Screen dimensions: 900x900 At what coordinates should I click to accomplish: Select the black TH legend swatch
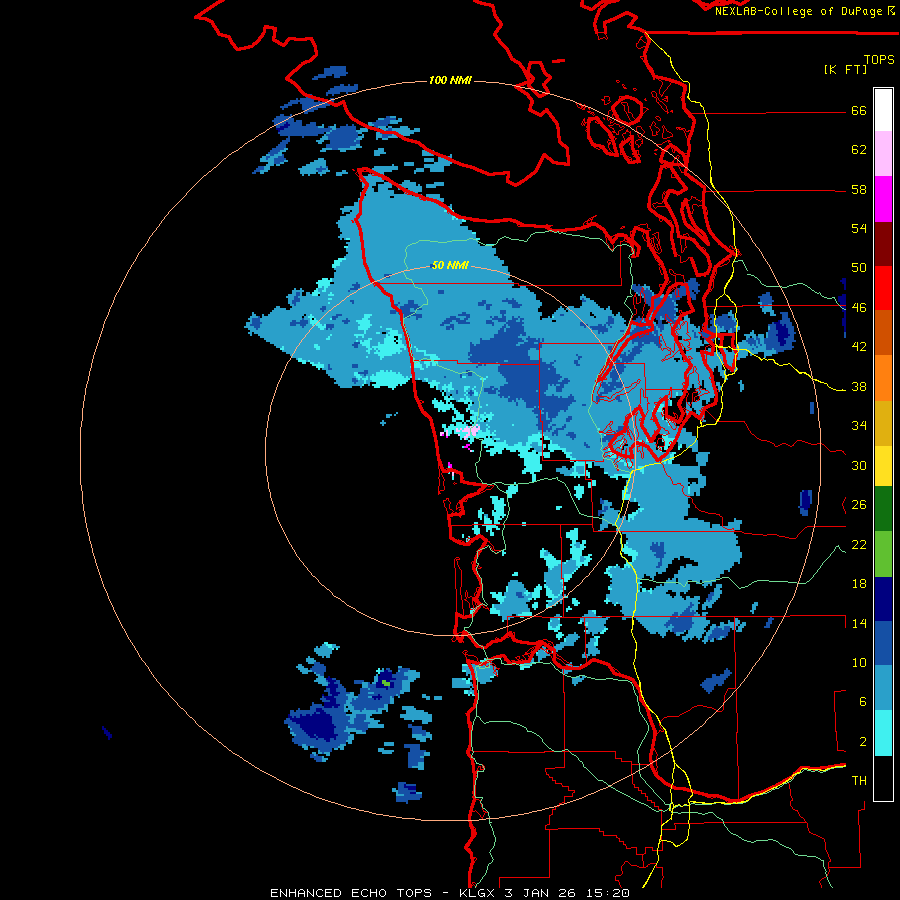(883, 778)
